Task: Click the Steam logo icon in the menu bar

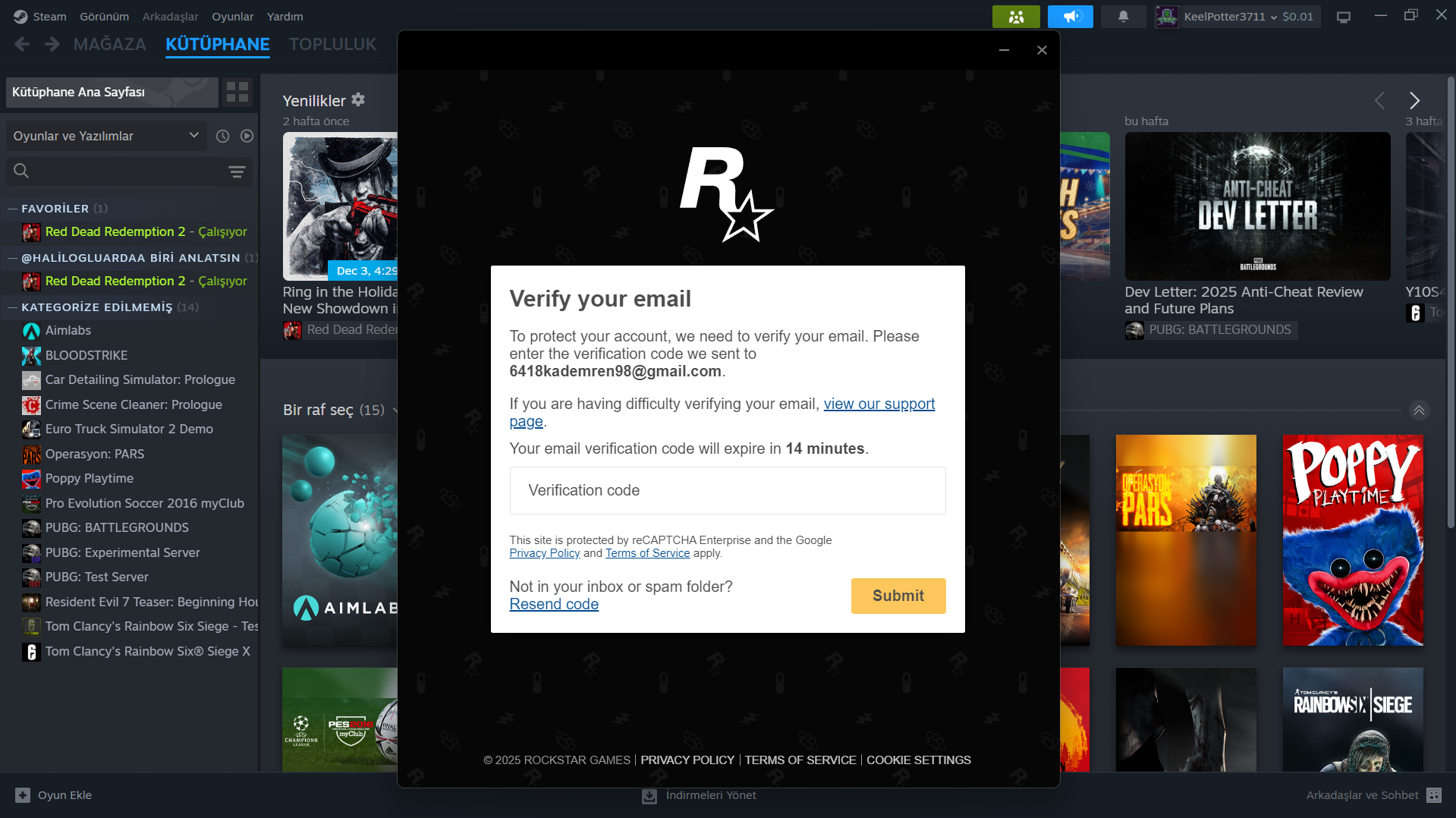Action: (20, 17)
